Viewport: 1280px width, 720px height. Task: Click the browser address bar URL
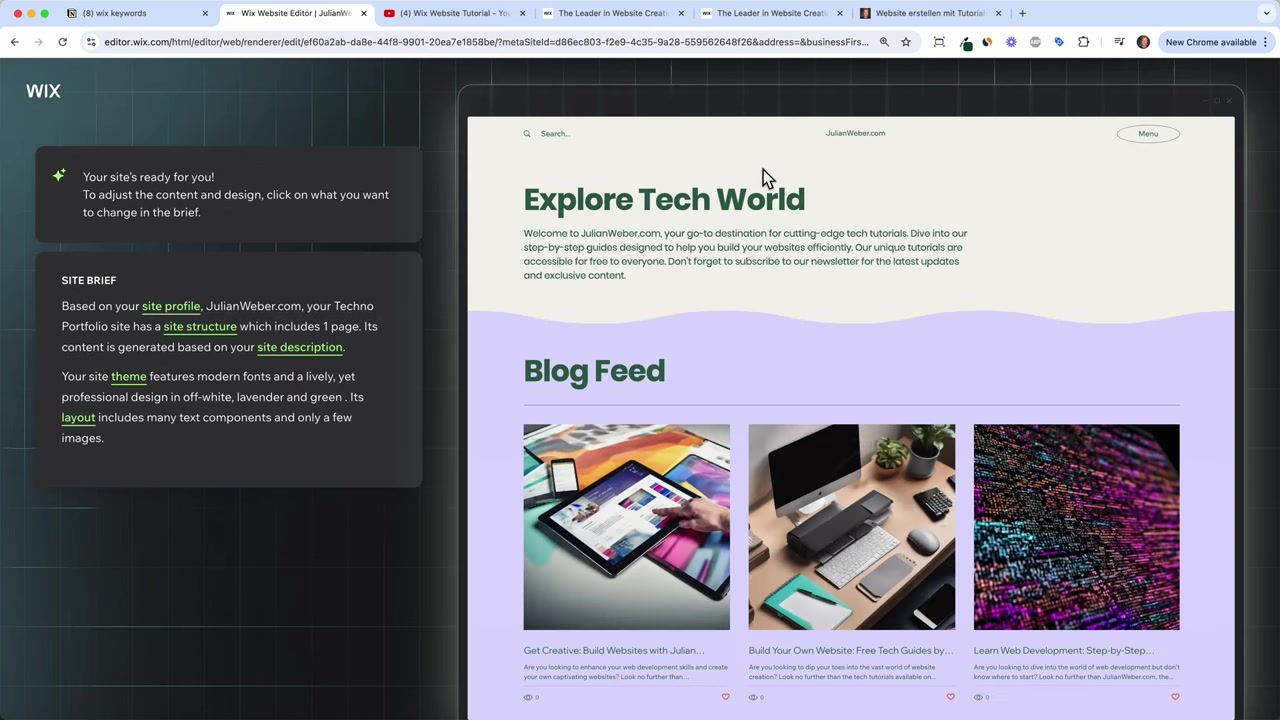tap(486, 42)
